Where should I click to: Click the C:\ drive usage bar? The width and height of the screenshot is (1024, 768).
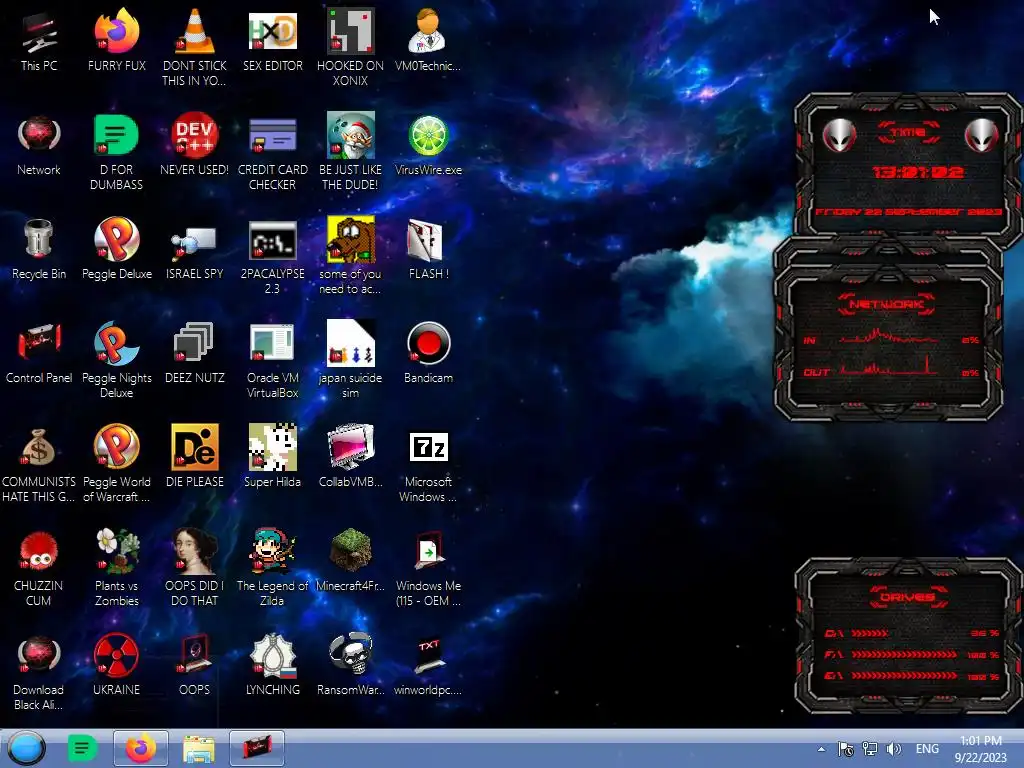(x=870, y=633)
